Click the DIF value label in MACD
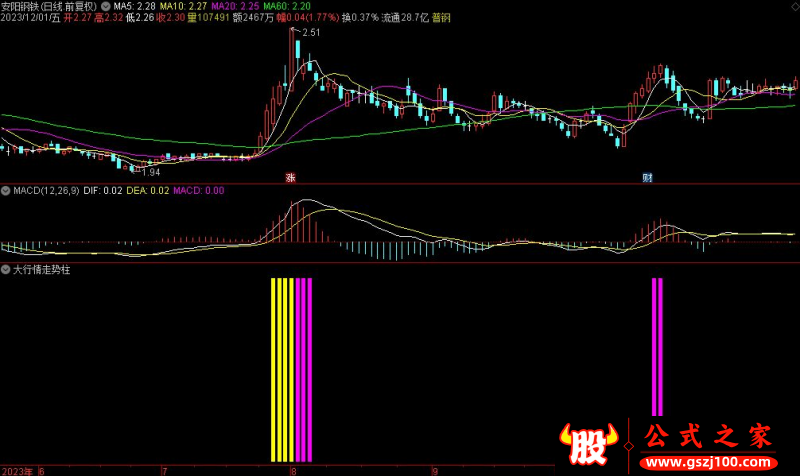The height and width of the screenshot is (476, 800). point(103,190)
